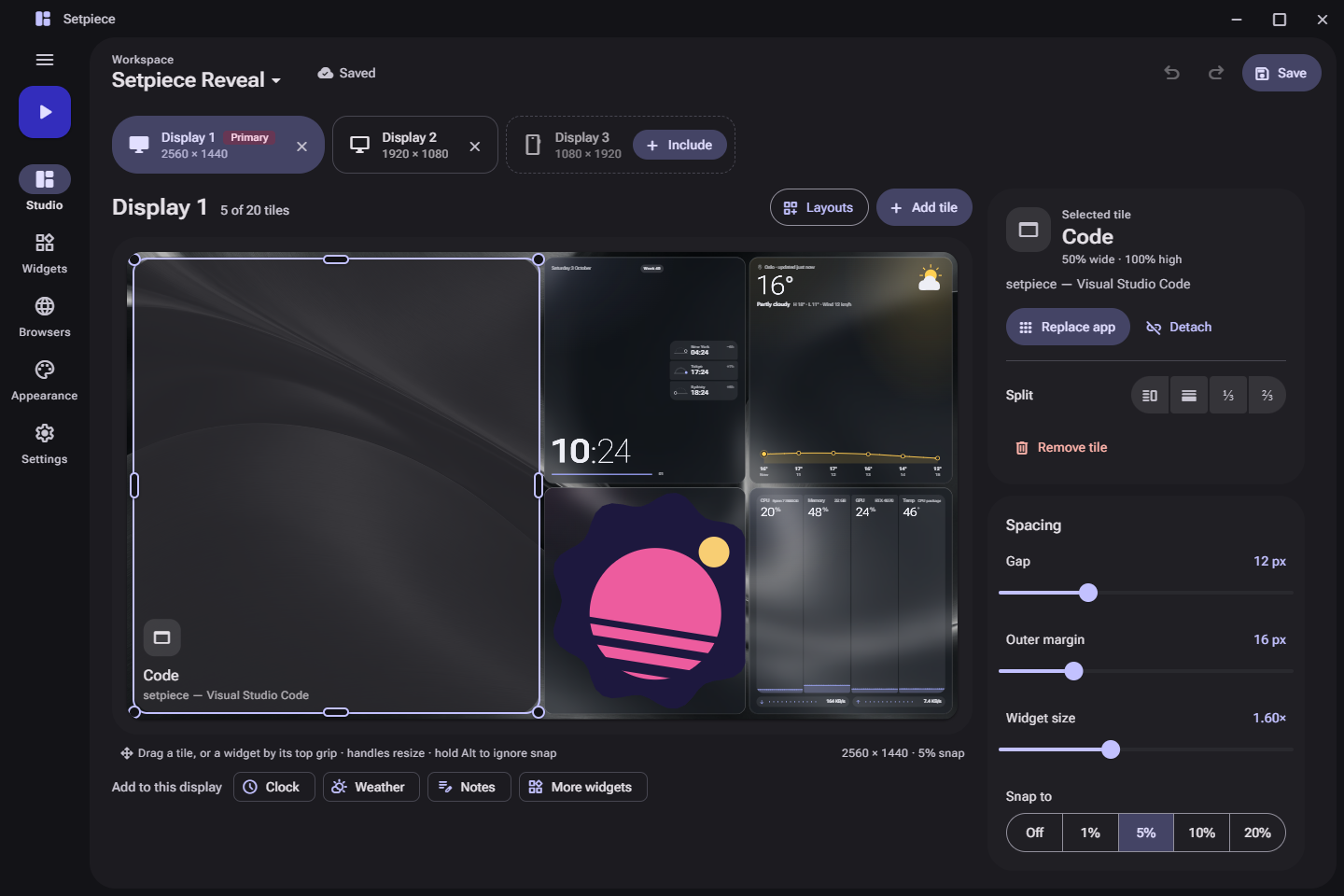Detach the app from selected tile
This screenshot has width=1344, height=896.
coord(1180,327)
